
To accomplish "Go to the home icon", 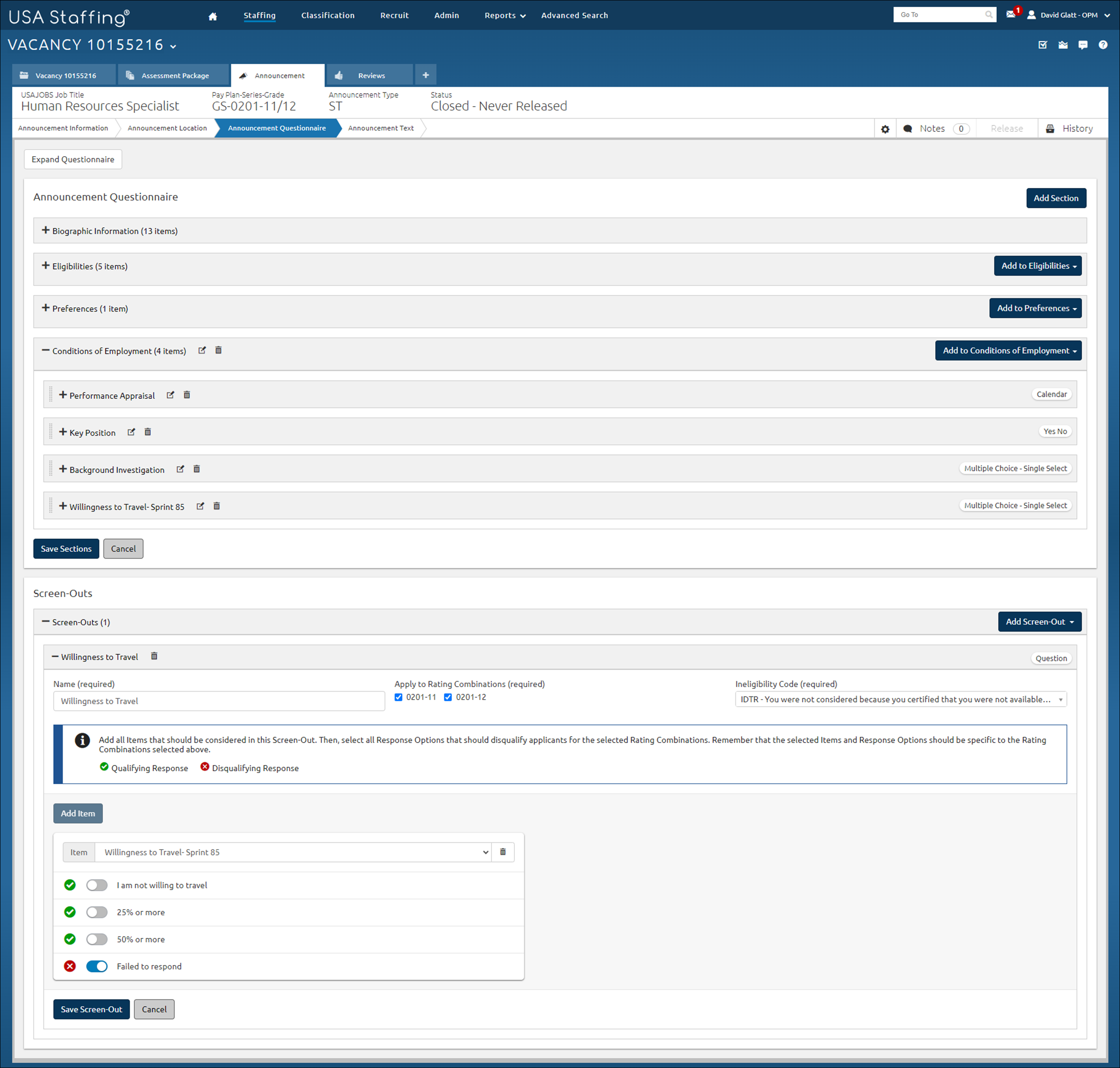I will [212, 16].
